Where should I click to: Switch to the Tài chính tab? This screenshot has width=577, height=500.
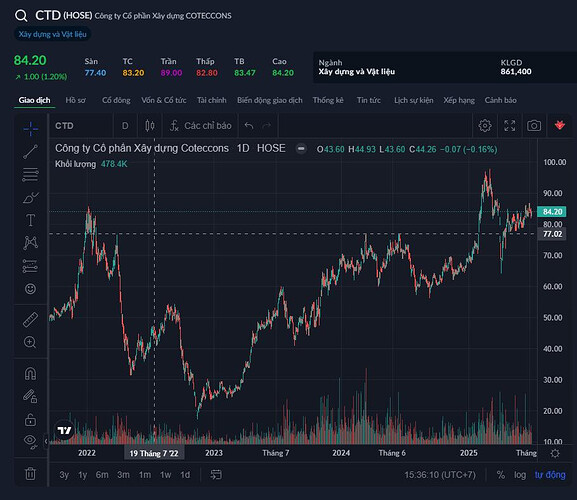(212, 100)
